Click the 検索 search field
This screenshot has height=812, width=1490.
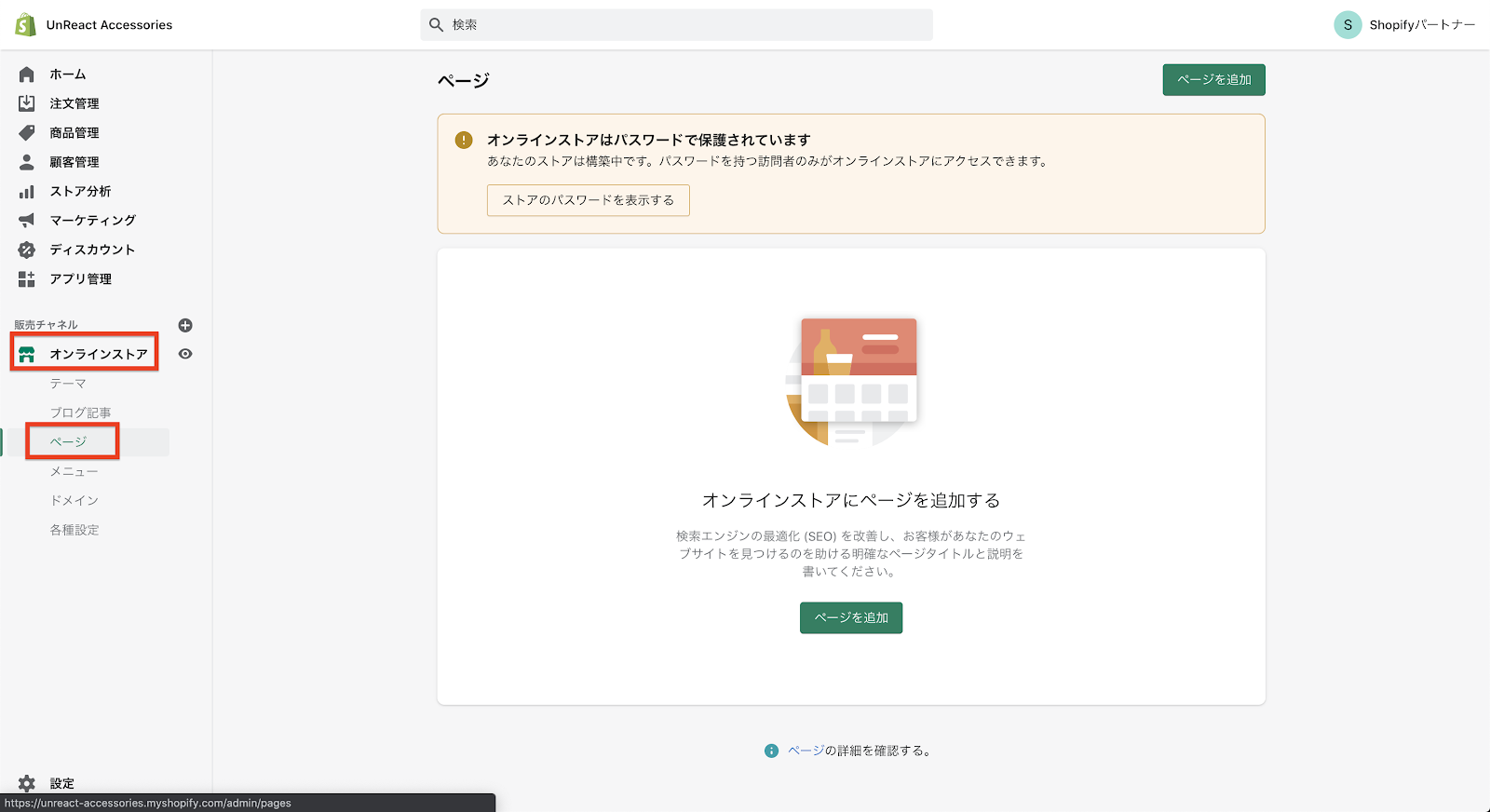676,25
